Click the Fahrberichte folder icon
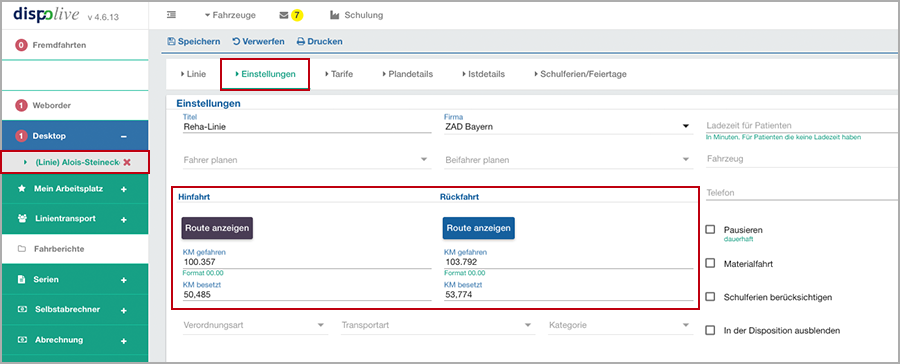The height and width of the screenshot is (364, 900). 22,249
